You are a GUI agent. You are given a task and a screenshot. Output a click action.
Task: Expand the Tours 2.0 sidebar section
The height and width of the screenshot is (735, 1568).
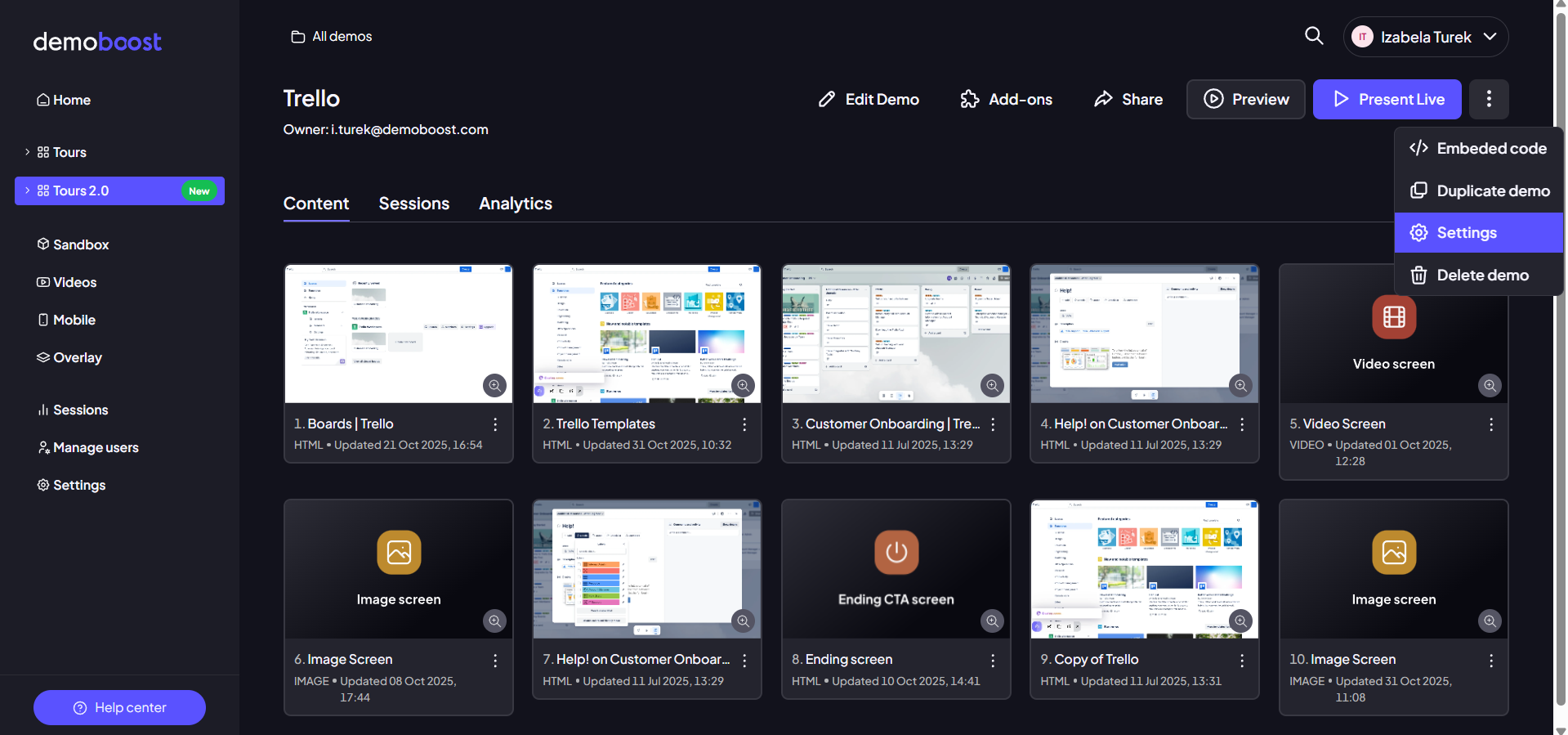27,190
